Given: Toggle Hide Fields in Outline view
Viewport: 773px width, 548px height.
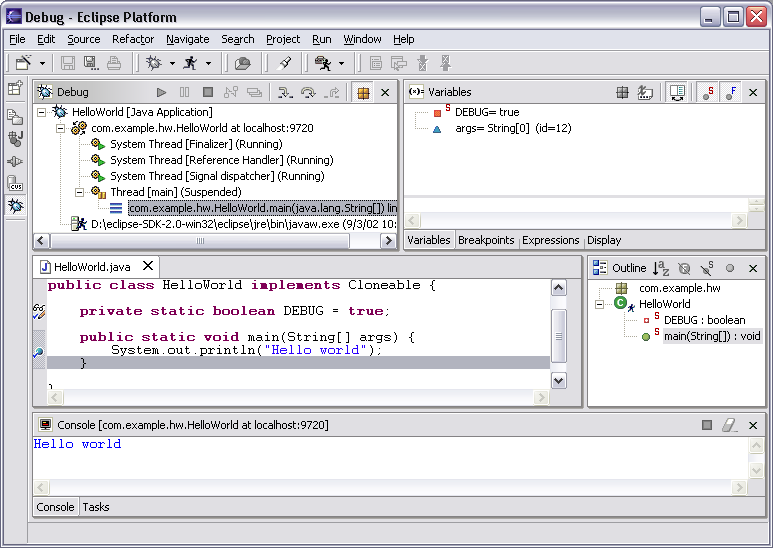Looking at the screenshot, I should point(684,268).
